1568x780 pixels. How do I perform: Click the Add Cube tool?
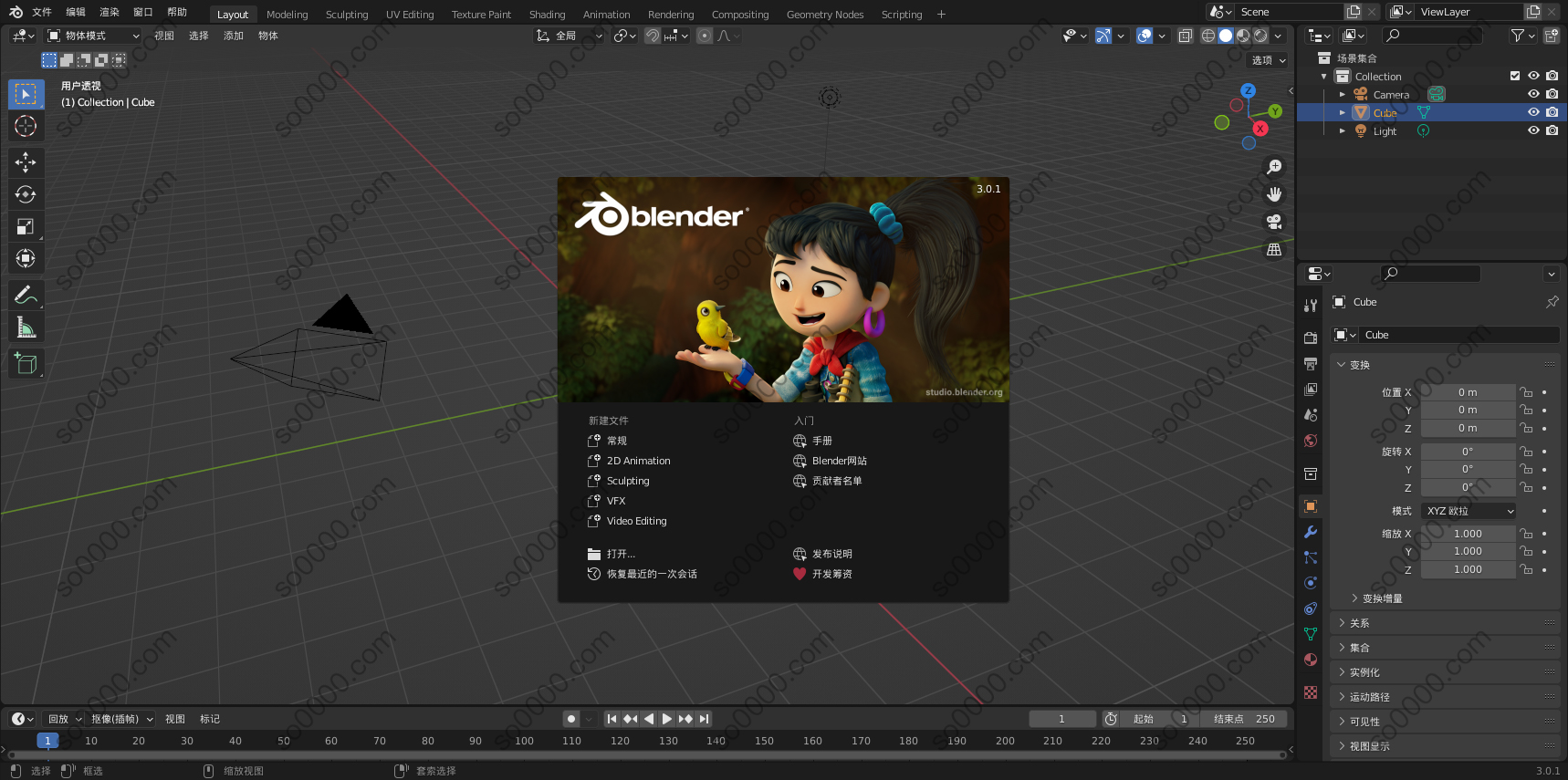pyautogui.click(x=26, y=363)
